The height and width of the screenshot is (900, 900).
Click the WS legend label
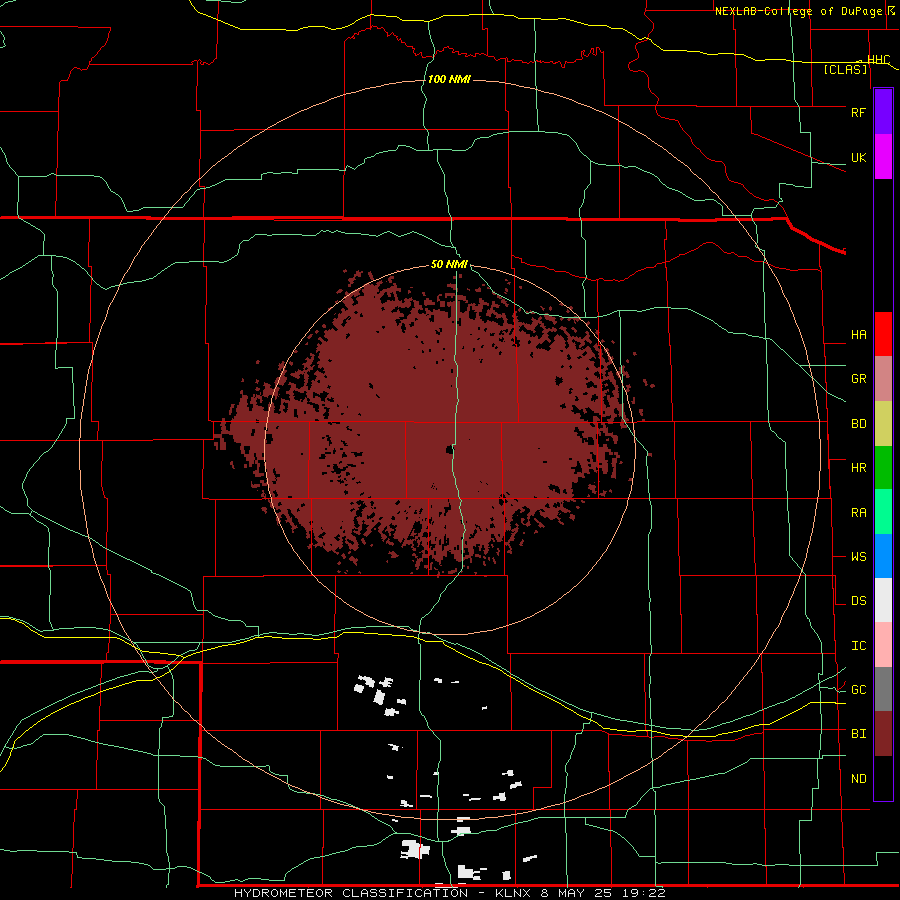click(x=858, y=557)
